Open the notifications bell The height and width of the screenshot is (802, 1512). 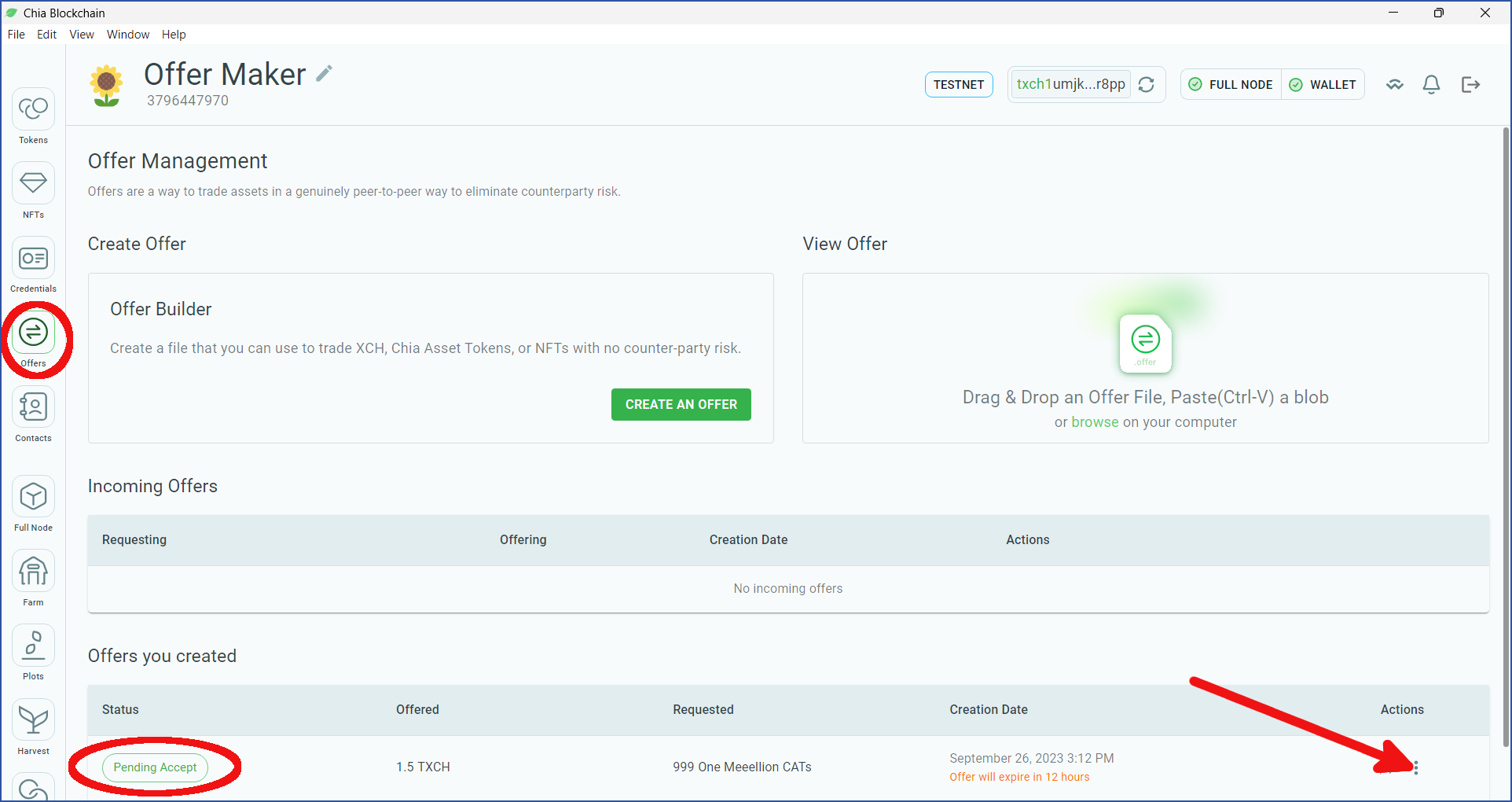click(1432, 84)
